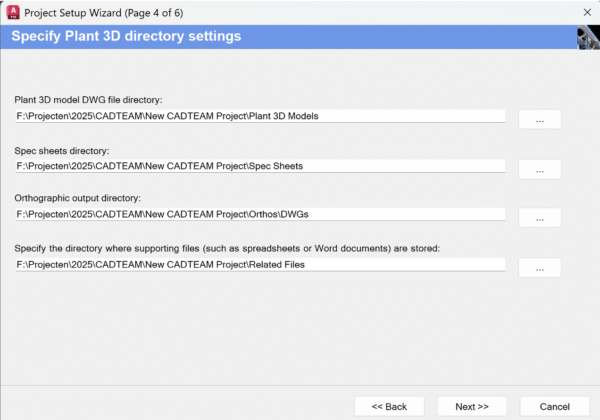Click into the Plant 3D Models path field

click(260, 116)
